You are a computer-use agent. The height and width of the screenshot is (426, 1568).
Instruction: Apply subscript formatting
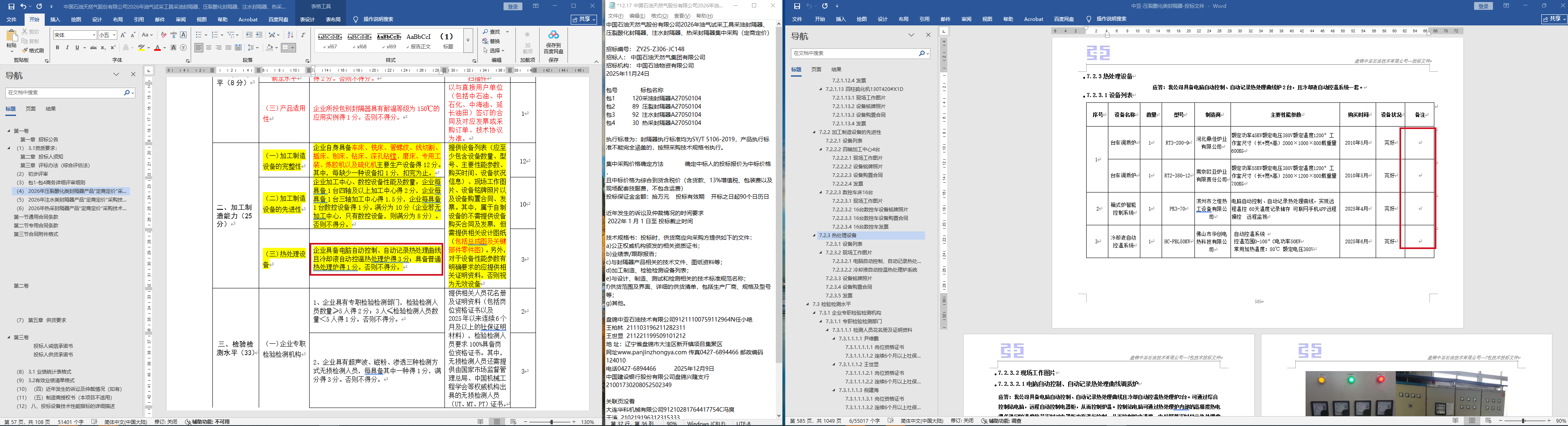click(103, 48)
